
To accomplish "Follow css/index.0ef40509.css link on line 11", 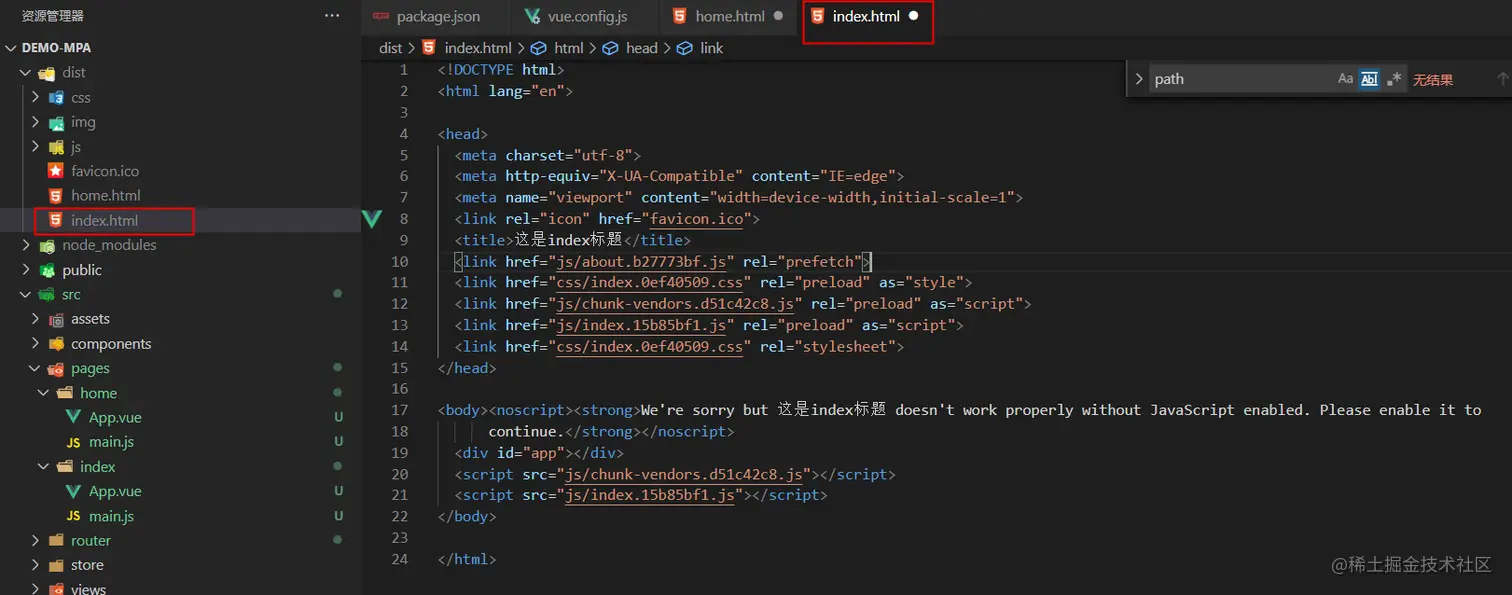I will [x=650, y=283].
